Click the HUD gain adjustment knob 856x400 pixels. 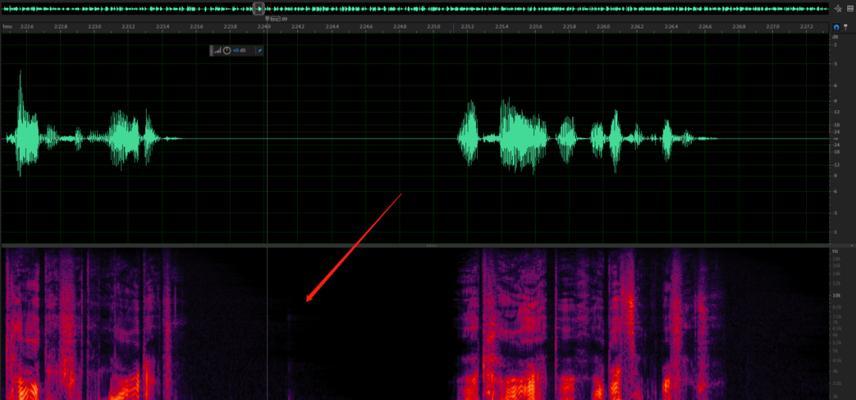point(227,51)
